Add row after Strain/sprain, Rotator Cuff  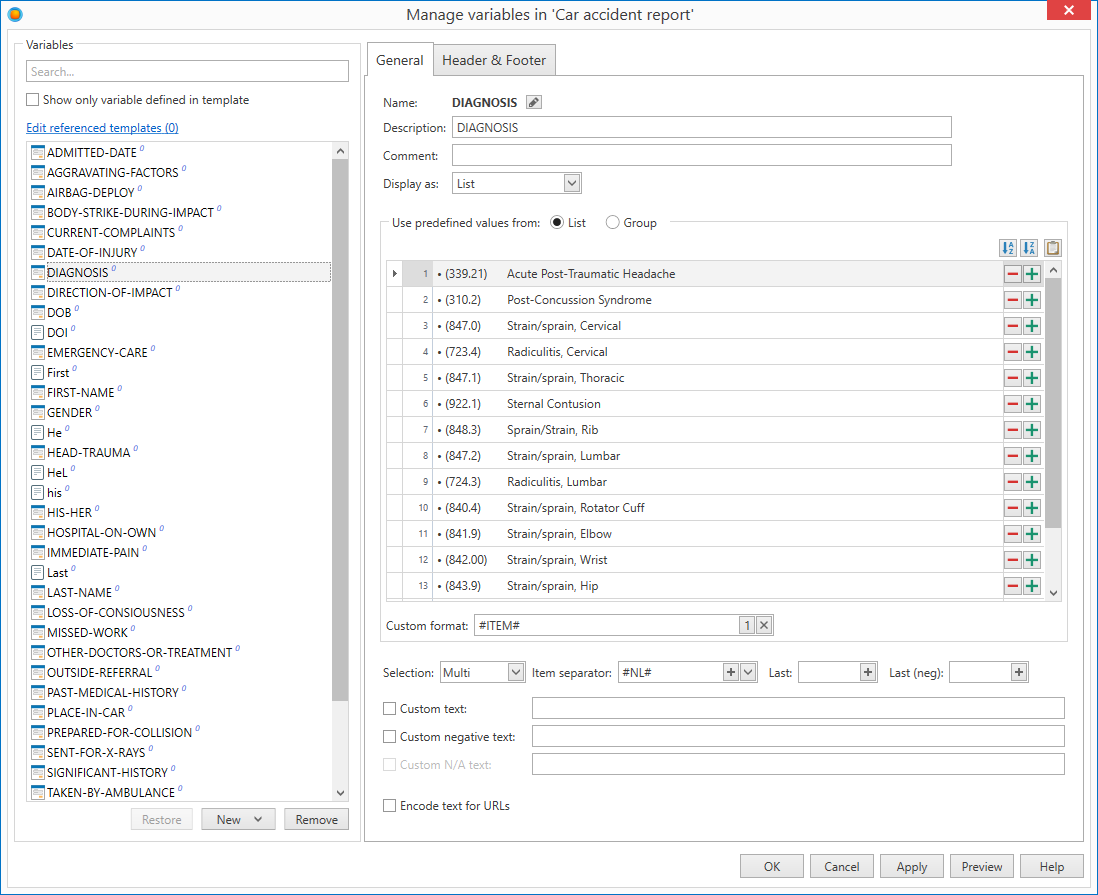[1031, 508]
